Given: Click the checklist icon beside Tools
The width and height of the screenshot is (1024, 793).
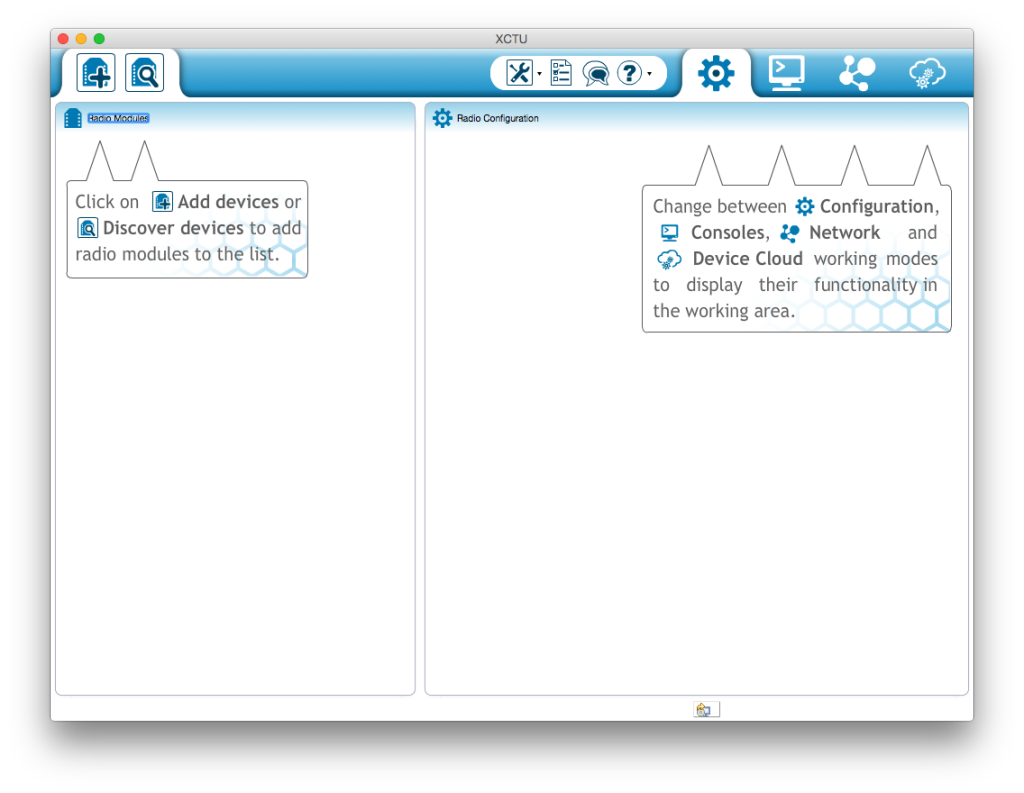Looking at the screenshot, I should (561, 73).
